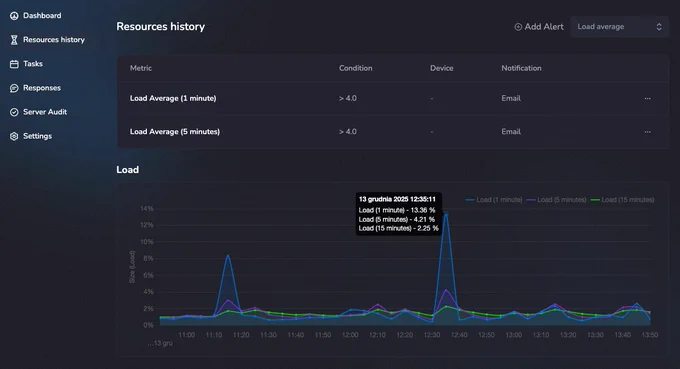Screen dimensions: 680x369
Task: Click the Notification column header
Action: tap(521, 68)
